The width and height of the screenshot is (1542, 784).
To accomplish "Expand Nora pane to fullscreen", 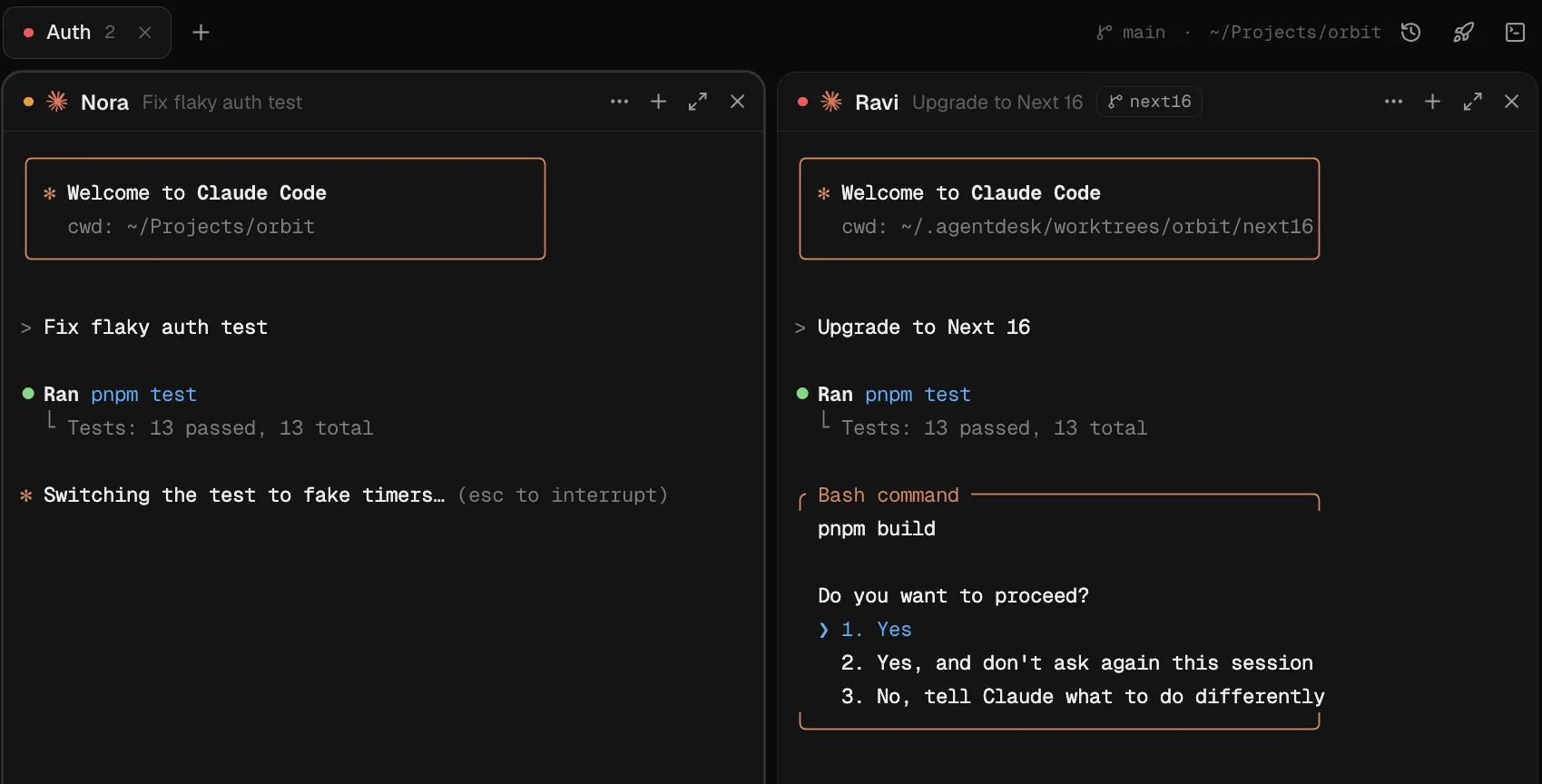I will (x=698, y=102).
